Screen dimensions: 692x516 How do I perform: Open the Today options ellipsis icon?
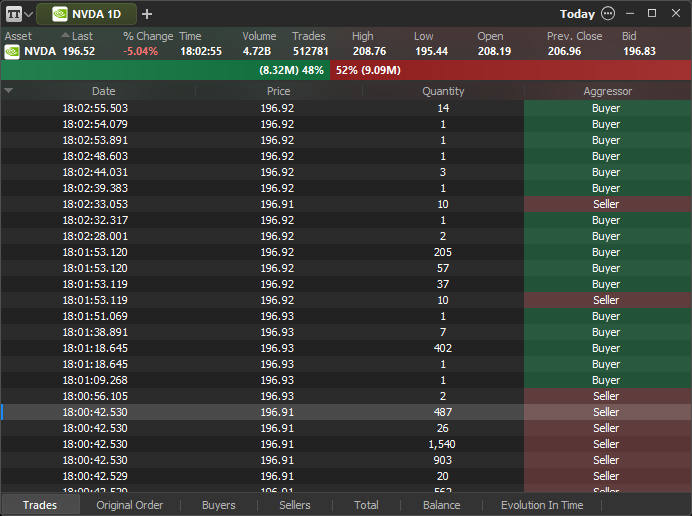[608, 14]
